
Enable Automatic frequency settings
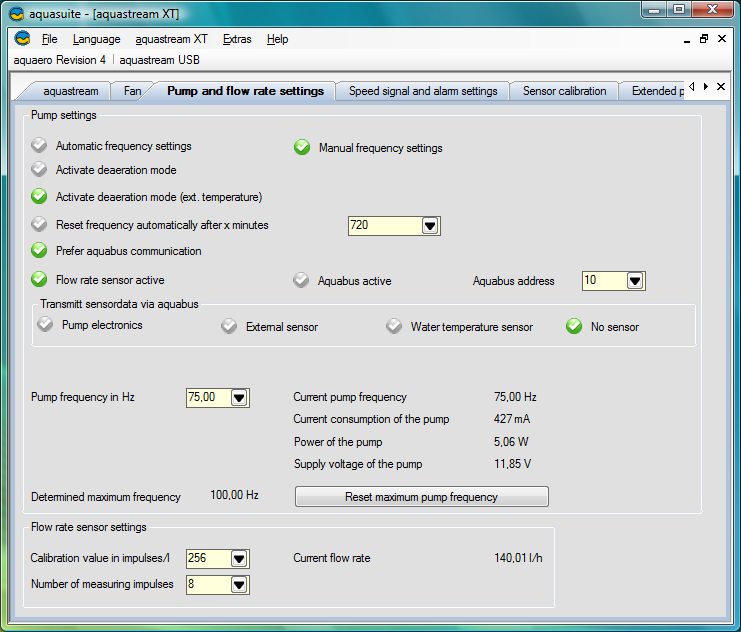point(39,145)
